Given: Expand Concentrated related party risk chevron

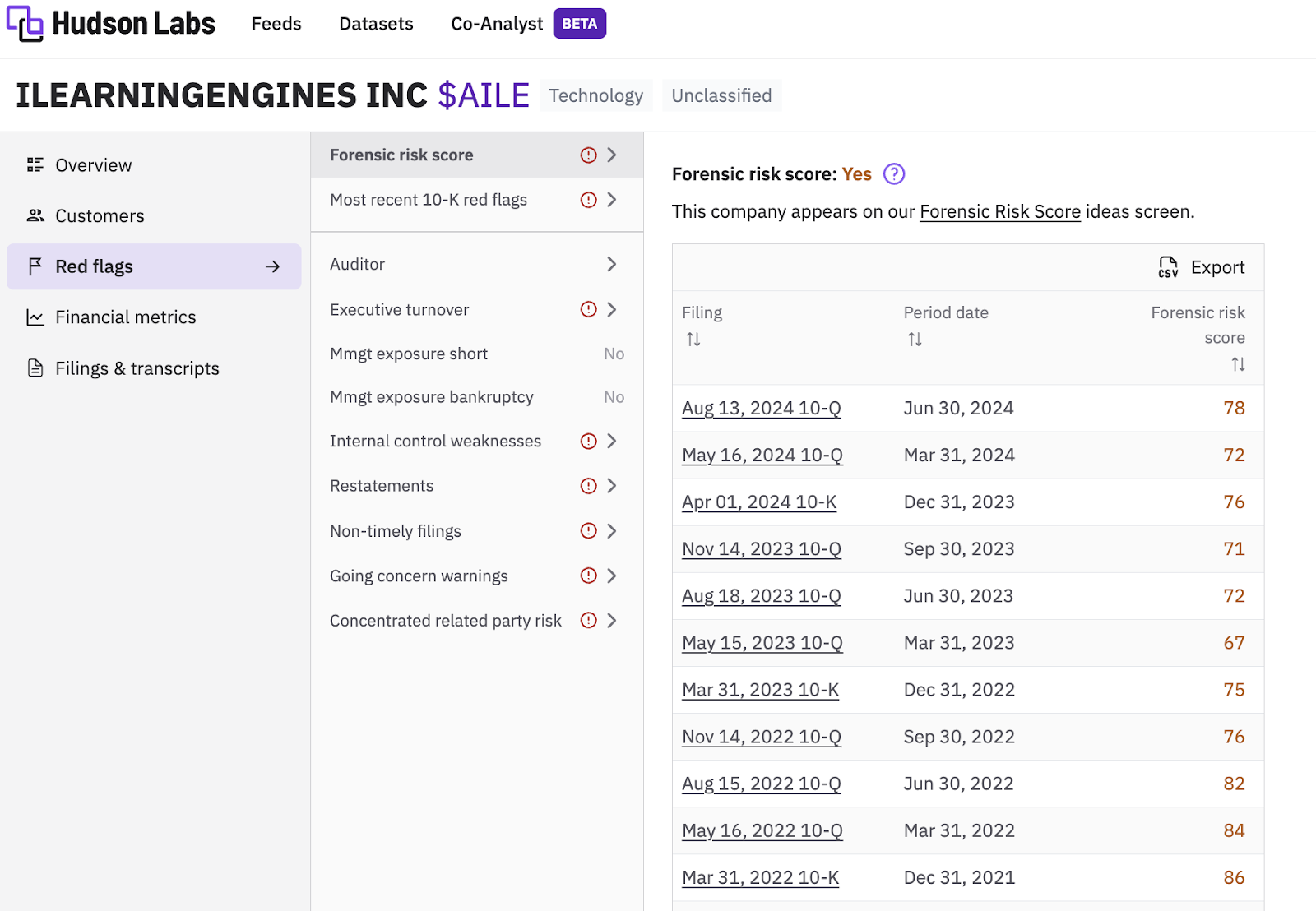Looking at the screenshot, I should 611,621.
